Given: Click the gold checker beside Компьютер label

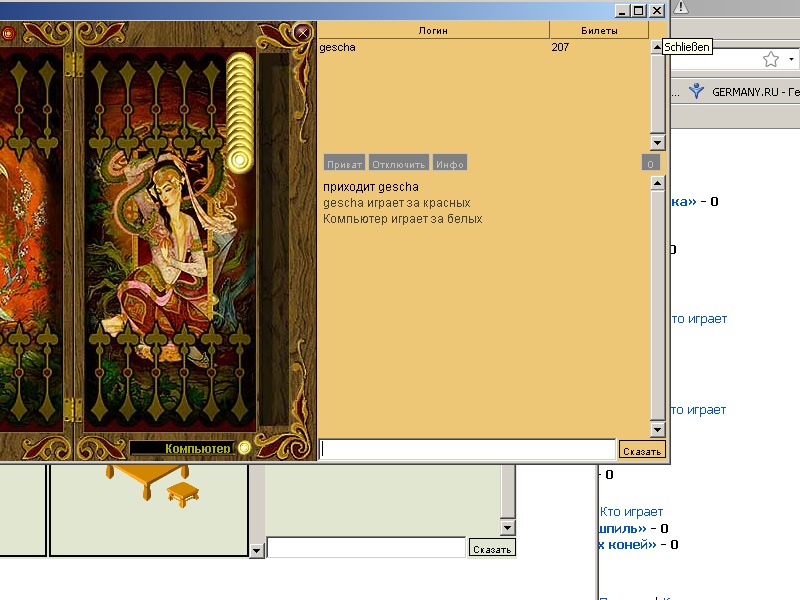Looking at the screenshot, I should pos(244,448).
